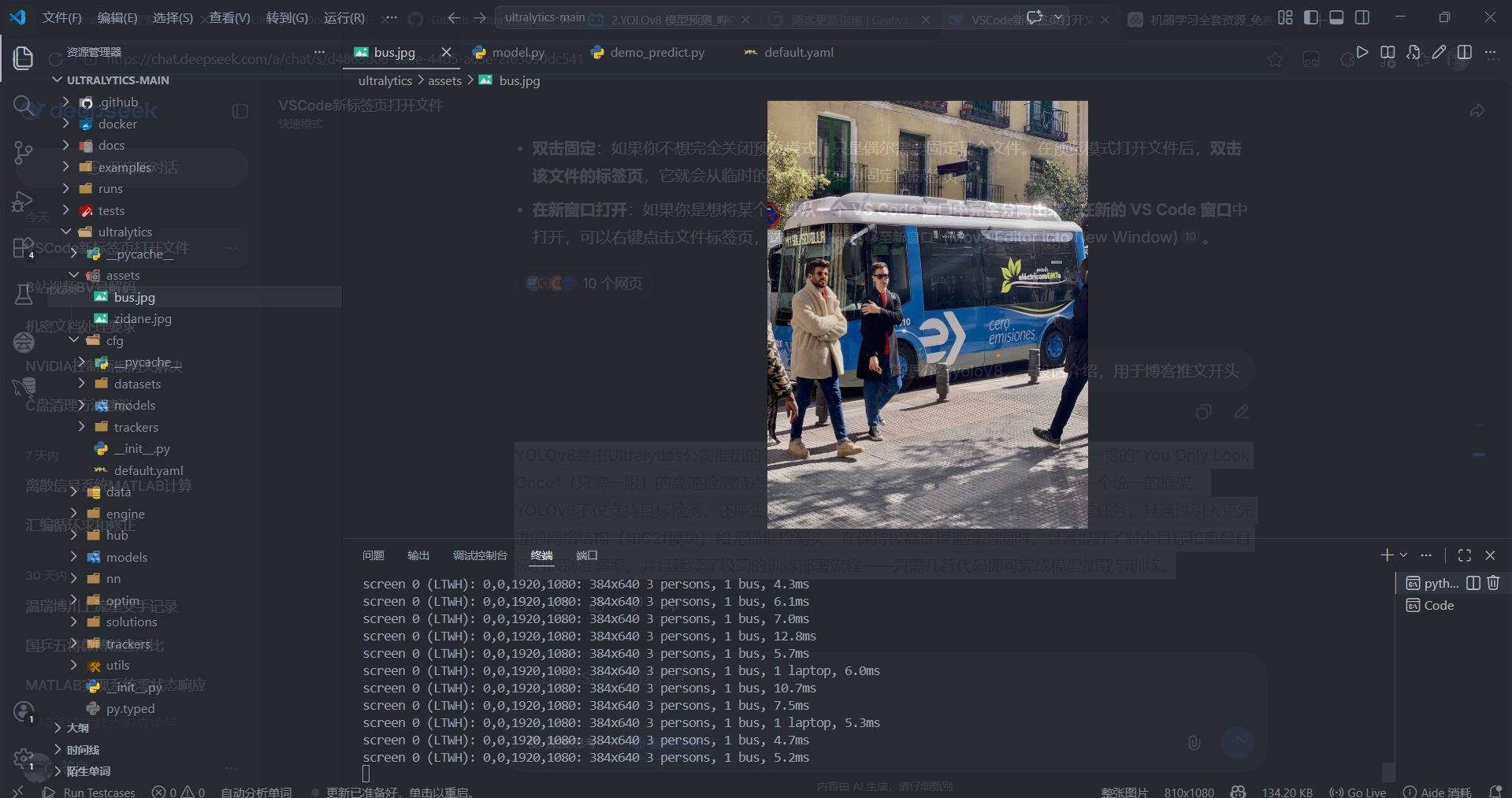Toggle the primary side bar visibility
This screenshot has height=798, width=1512.
click(x=1311, y=17)
